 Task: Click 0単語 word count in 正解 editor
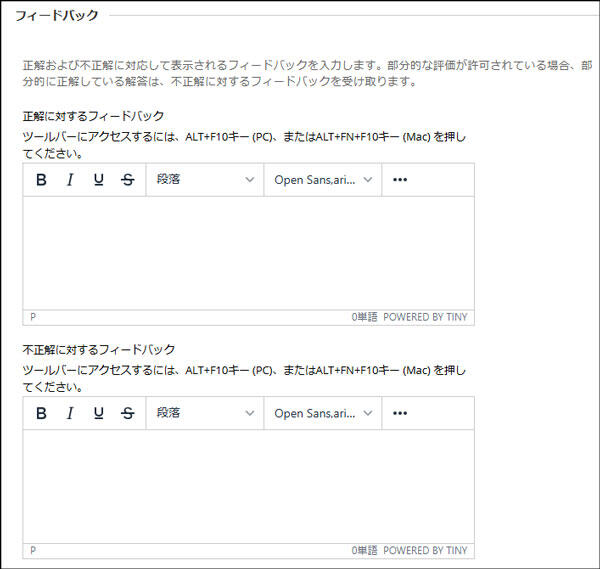pos(364,317)
